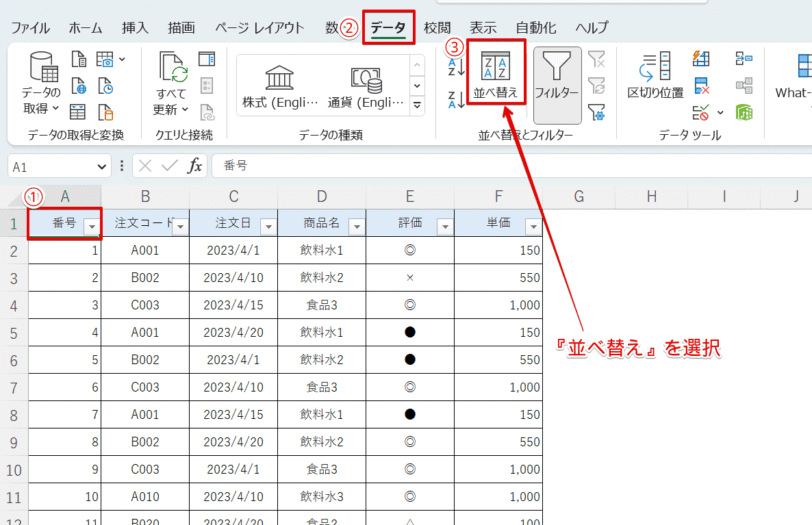Viewport: 812px width, 525px height.
Task: Click the × rating cell in row 3
Action: [410, 278]
